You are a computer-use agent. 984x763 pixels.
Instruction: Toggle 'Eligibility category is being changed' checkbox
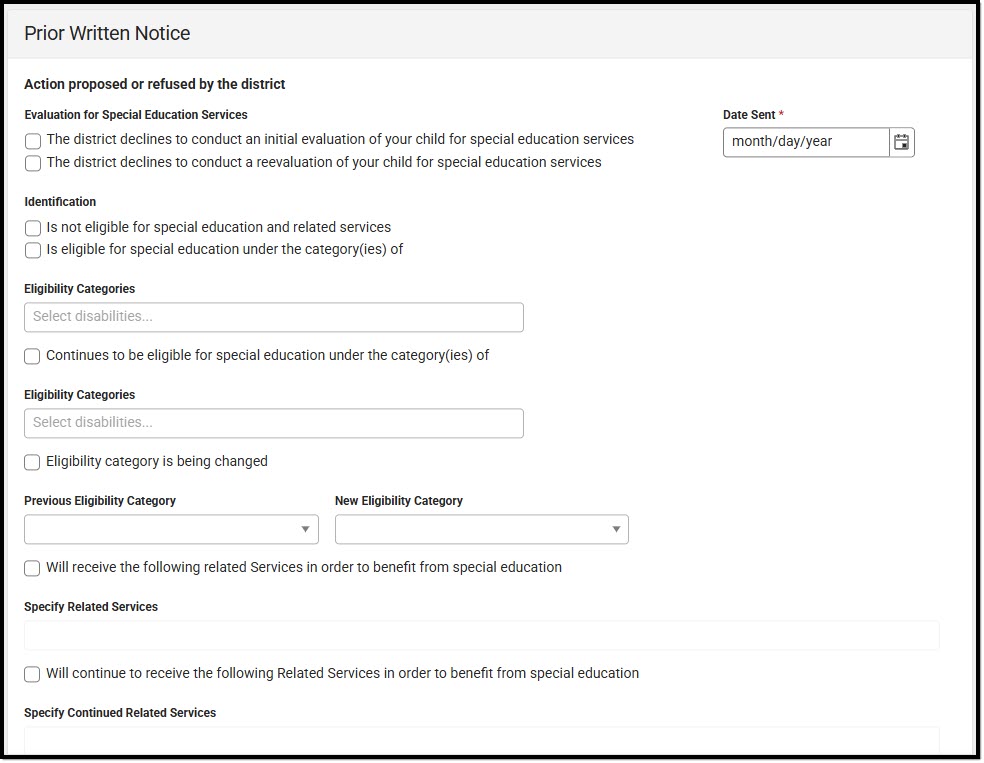pos(33,462)
